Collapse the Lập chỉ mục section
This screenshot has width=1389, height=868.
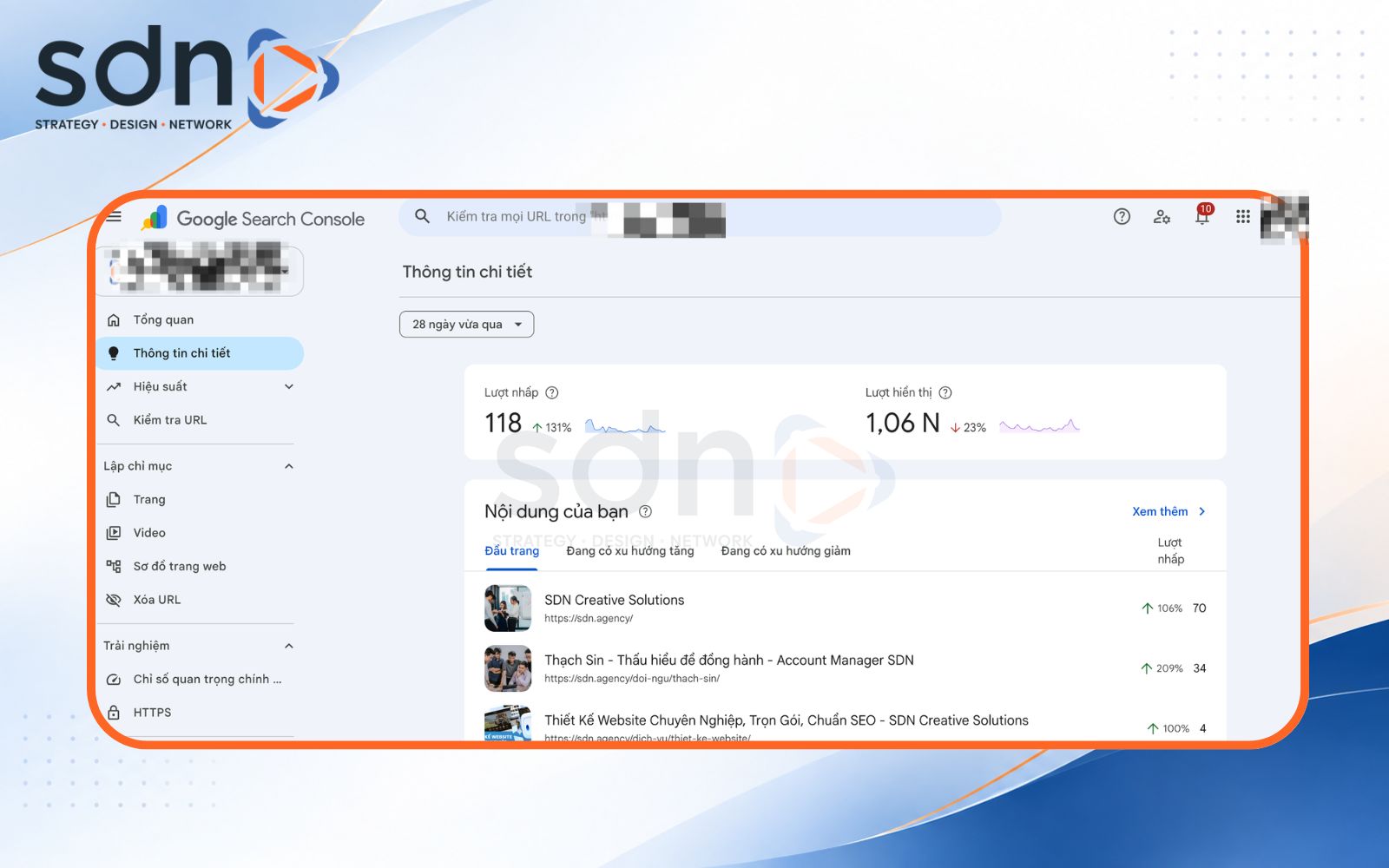coord(289,466)
